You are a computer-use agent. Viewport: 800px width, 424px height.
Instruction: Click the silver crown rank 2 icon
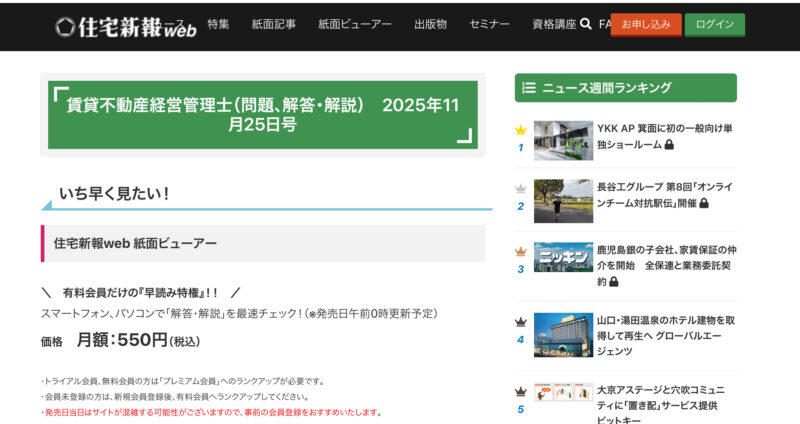[x=520, y=188]
